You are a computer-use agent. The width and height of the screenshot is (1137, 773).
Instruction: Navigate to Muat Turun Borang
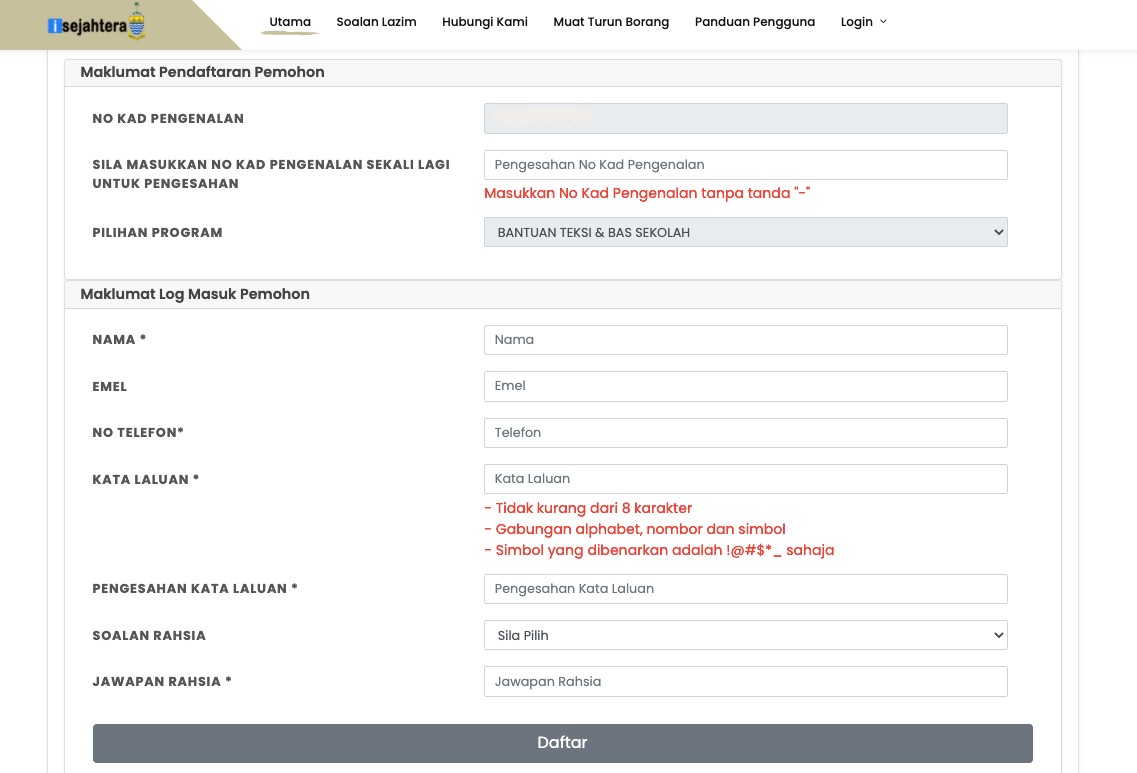tap(611, 22)
